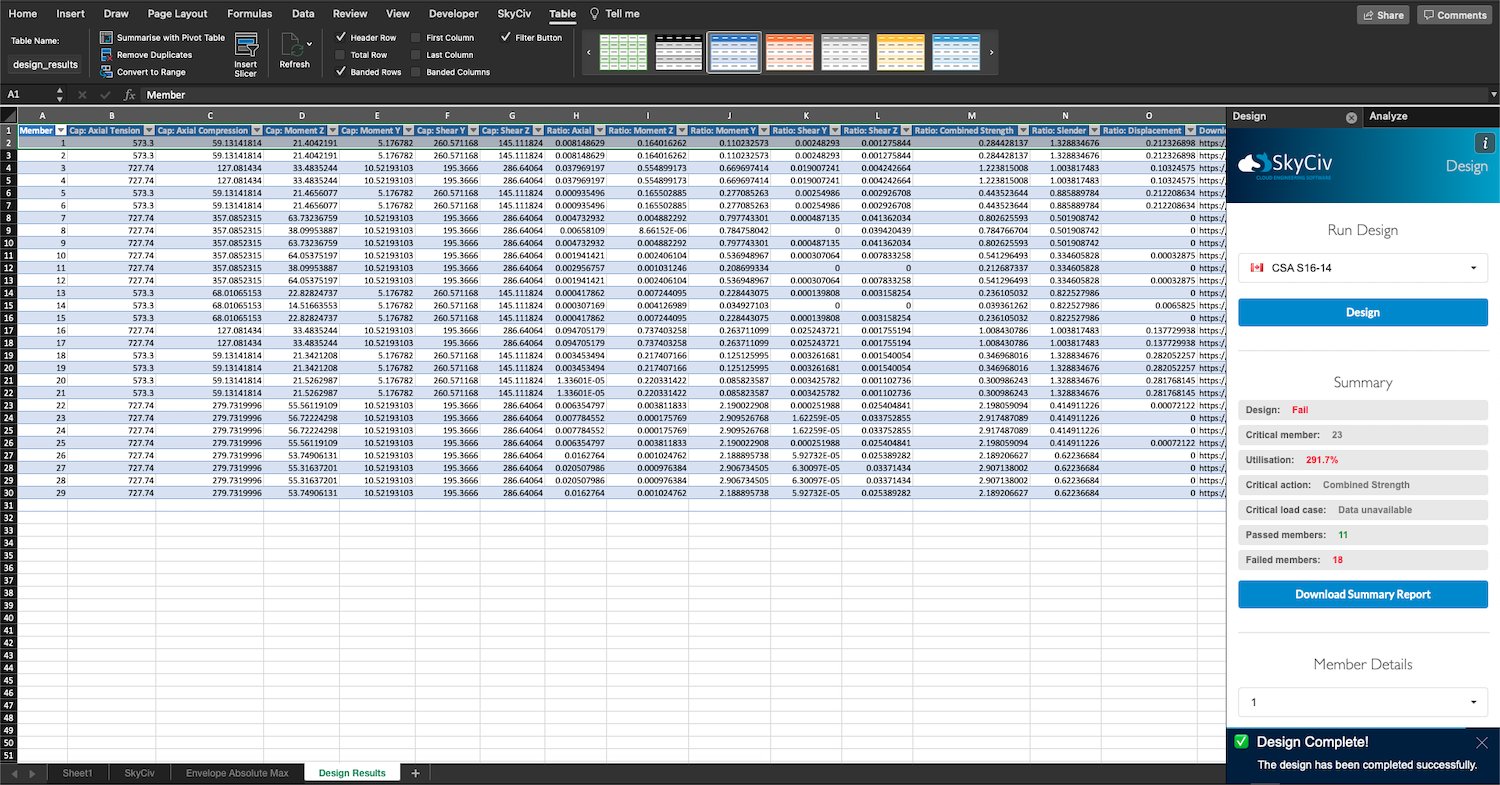Select the light blue table style swatch
Viewport: 1500px width, 785px height.
point(956,52)
